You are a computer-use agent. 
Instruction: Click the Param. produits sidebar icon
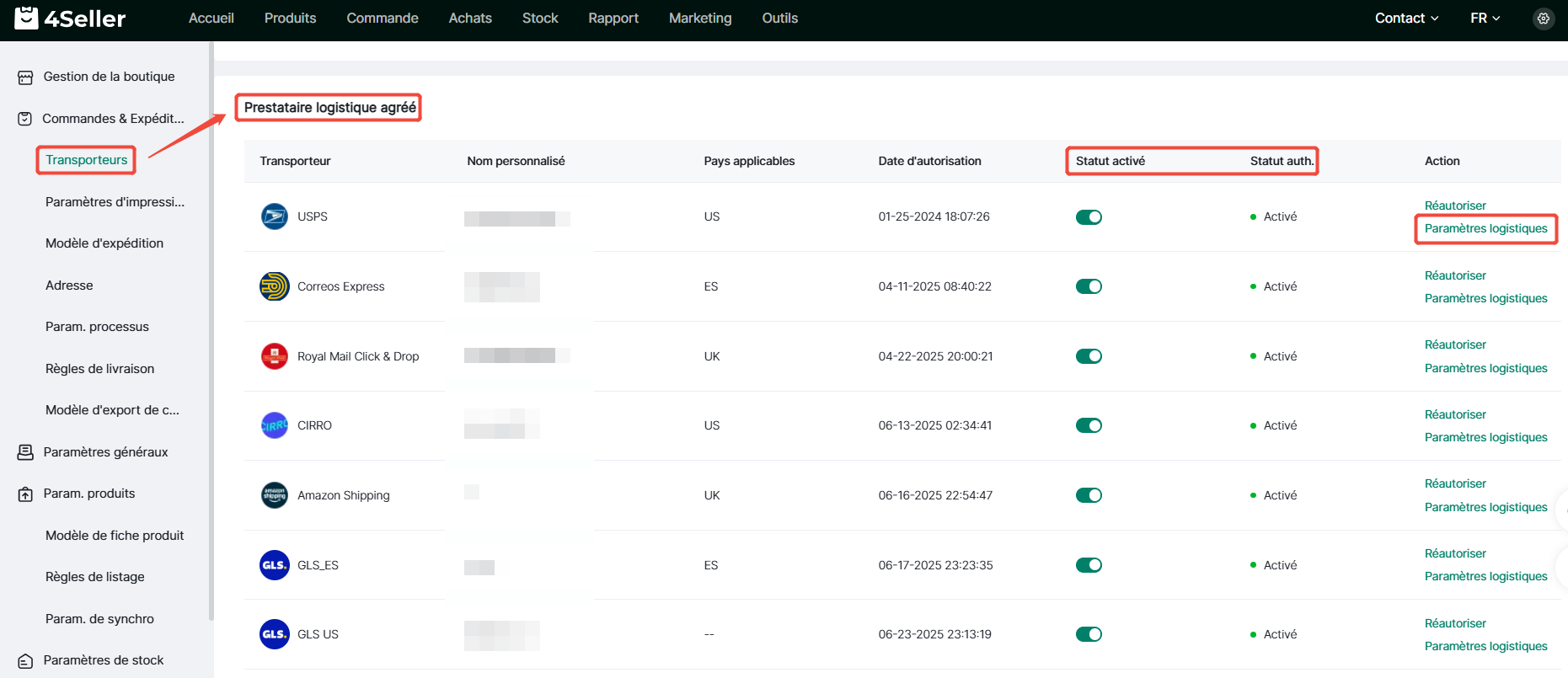(x=25, y=494)
